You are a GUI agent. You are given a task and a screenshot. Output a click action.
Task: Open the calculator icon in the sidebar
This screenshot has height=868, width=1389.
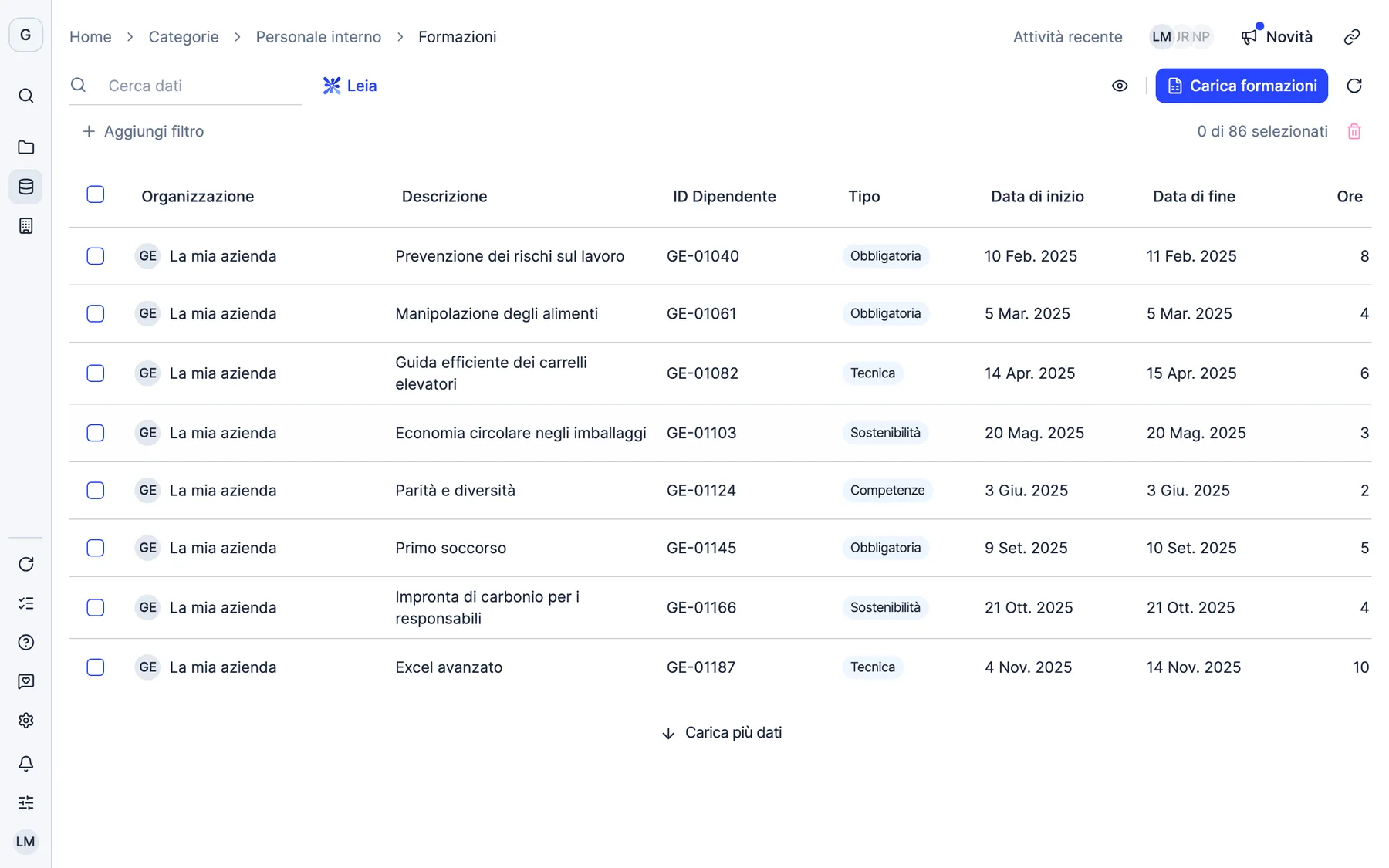25,226
